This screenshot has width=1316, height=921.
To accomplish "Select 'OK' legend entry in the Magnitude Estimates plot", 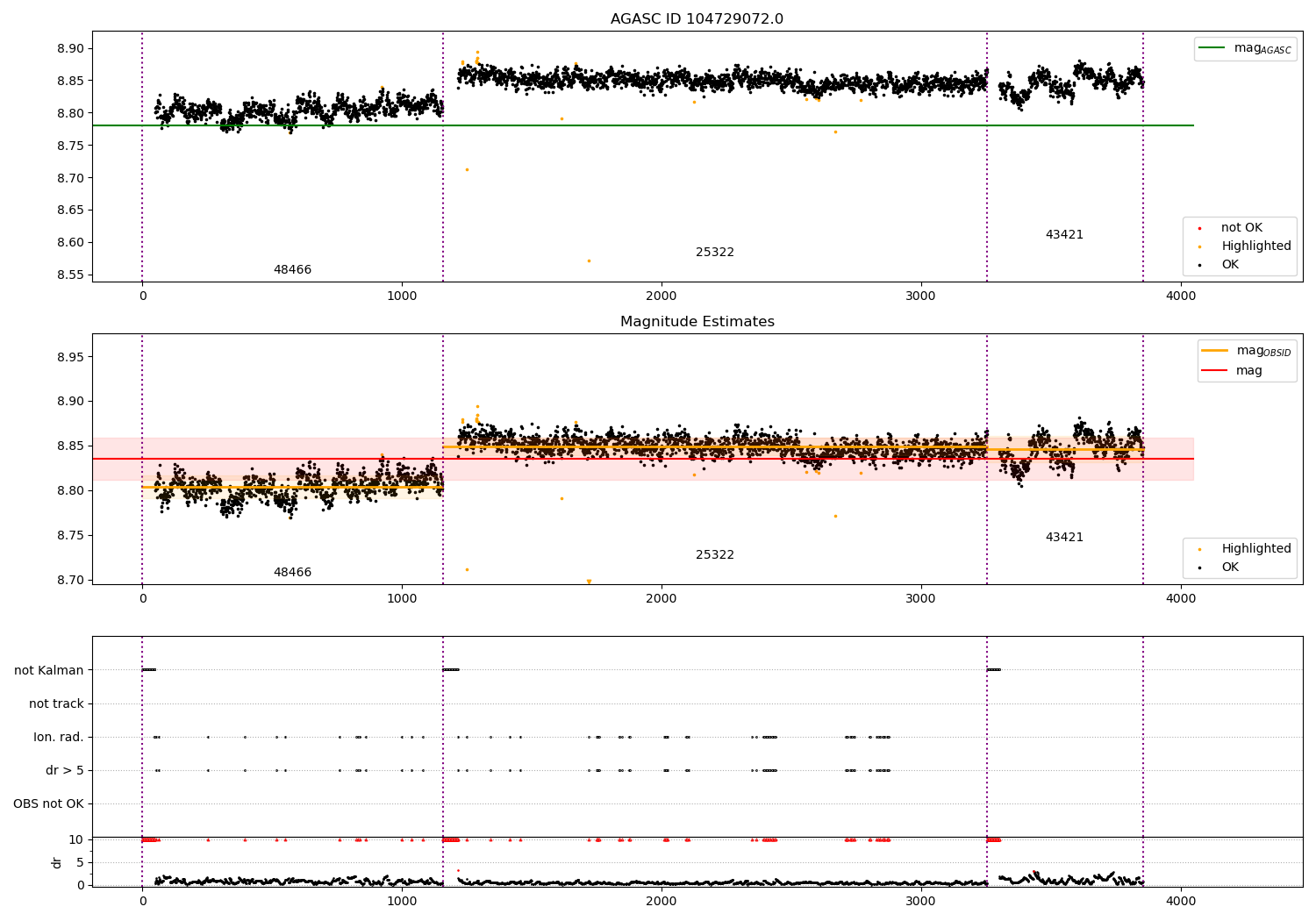I will coord(1230,568).
